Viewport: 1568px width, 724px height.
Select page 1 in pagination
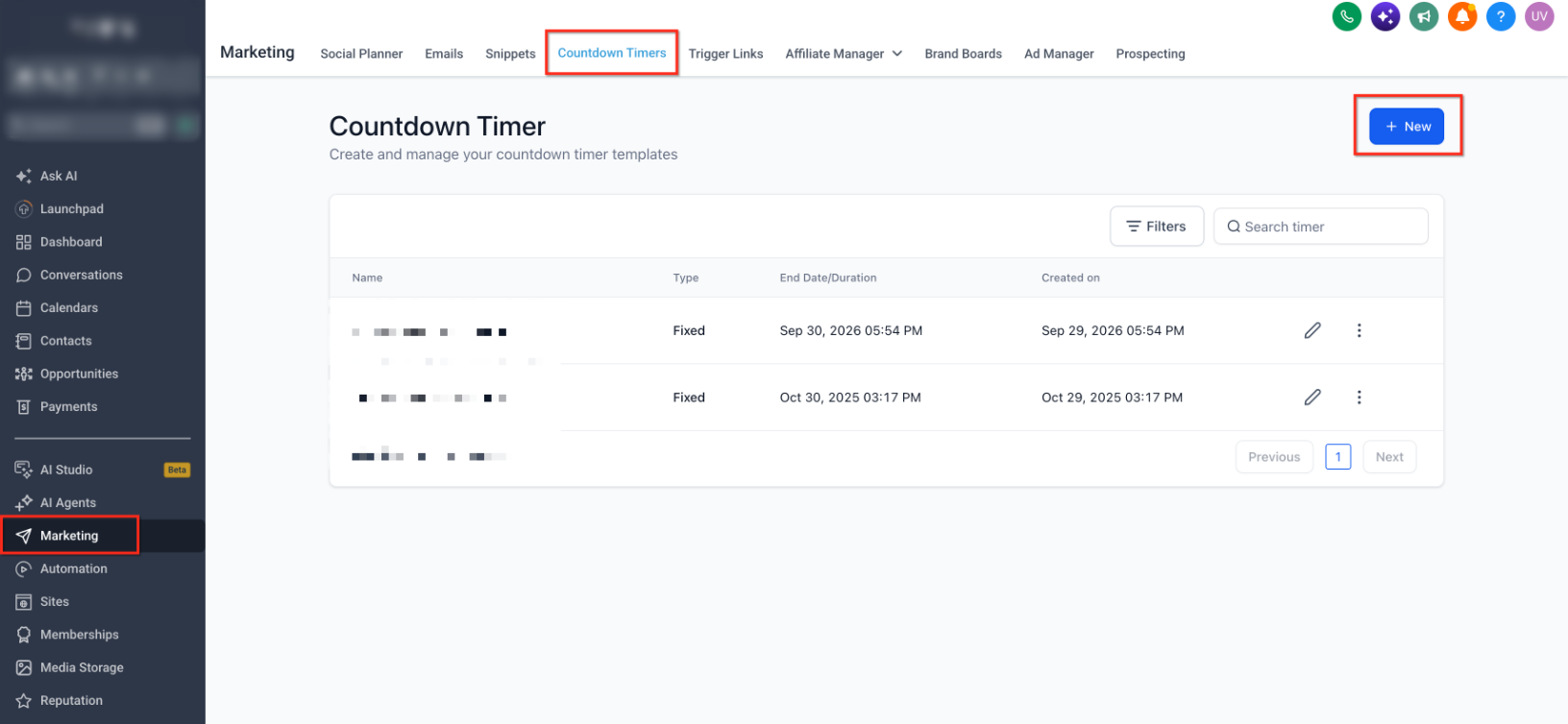click(1338, 457)
